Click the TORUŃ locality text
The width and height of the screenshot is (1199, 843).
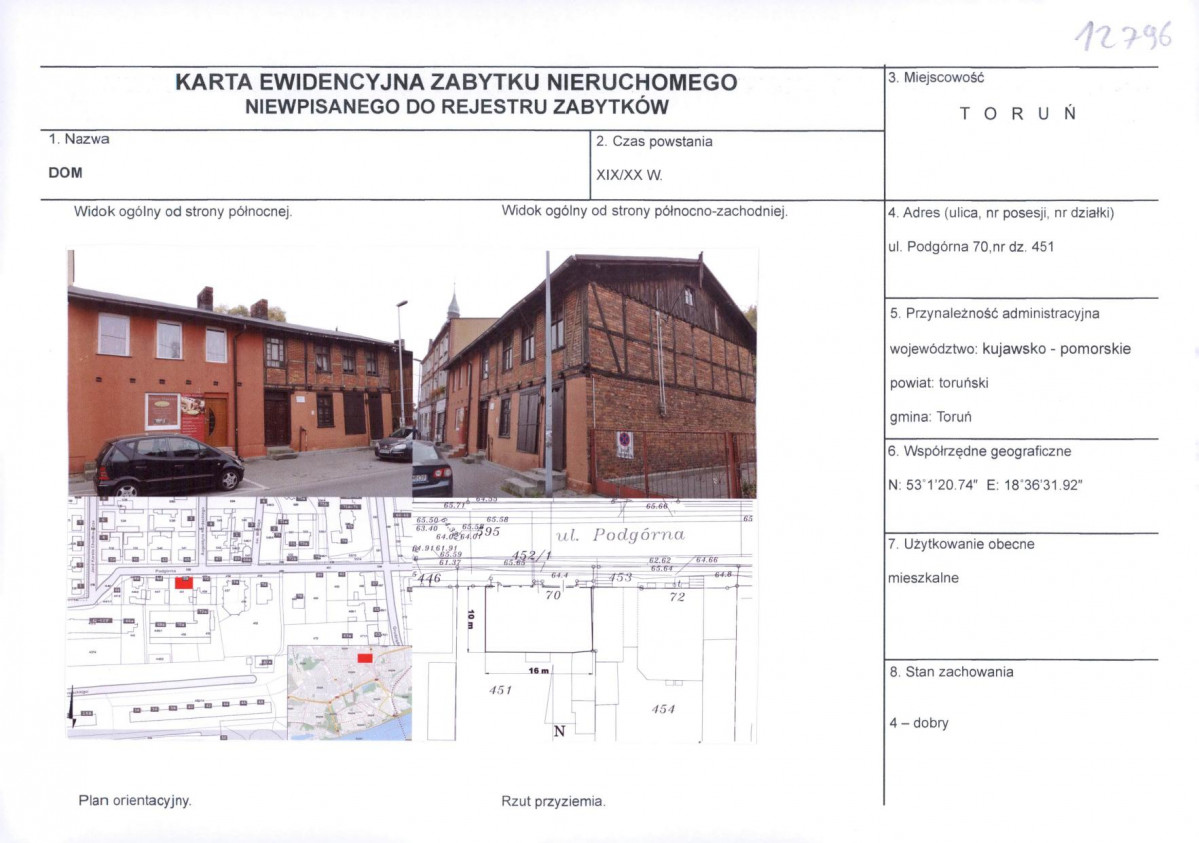(1019, 114)
